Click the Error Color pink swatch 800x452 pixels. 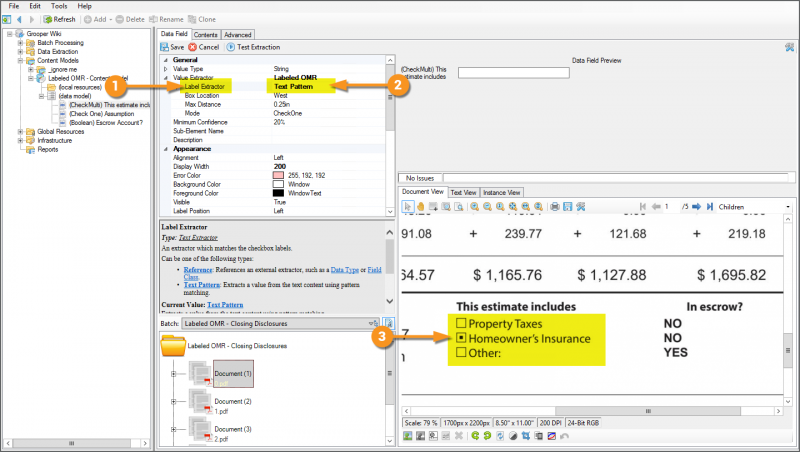pos(280,175)
